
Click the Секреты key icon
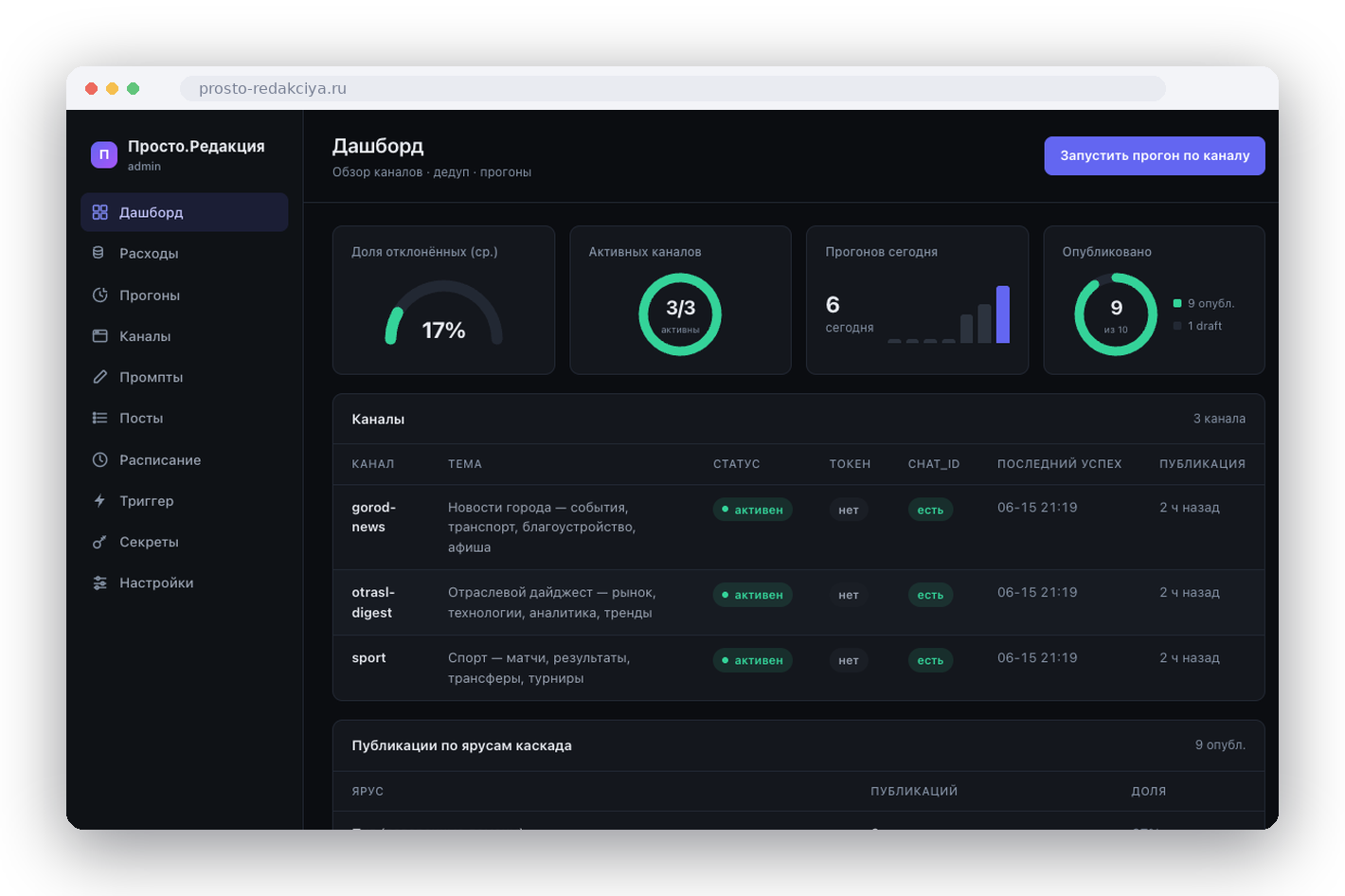point(99,542)
